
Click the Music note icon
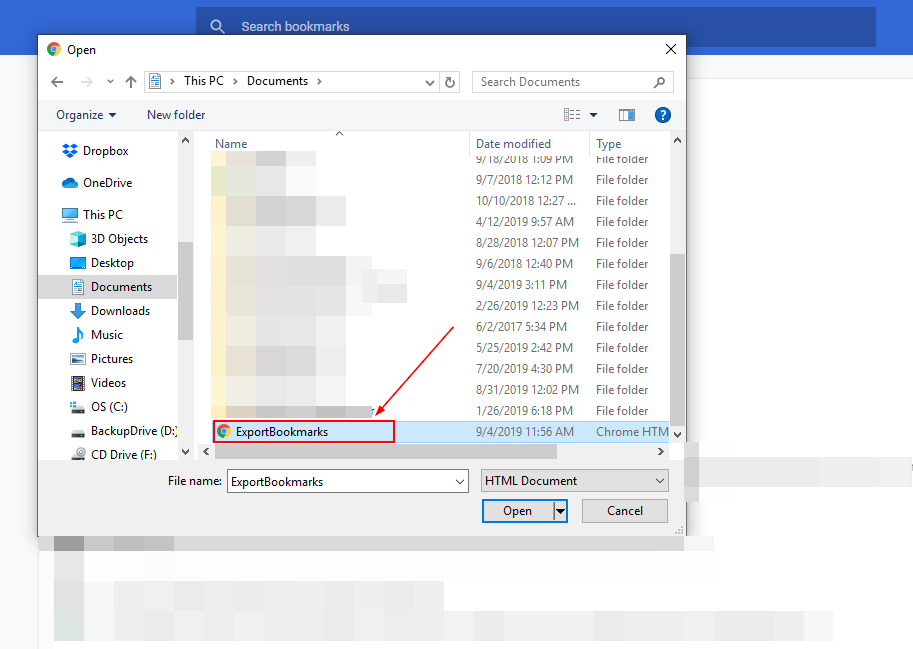[x=77, y=335]
